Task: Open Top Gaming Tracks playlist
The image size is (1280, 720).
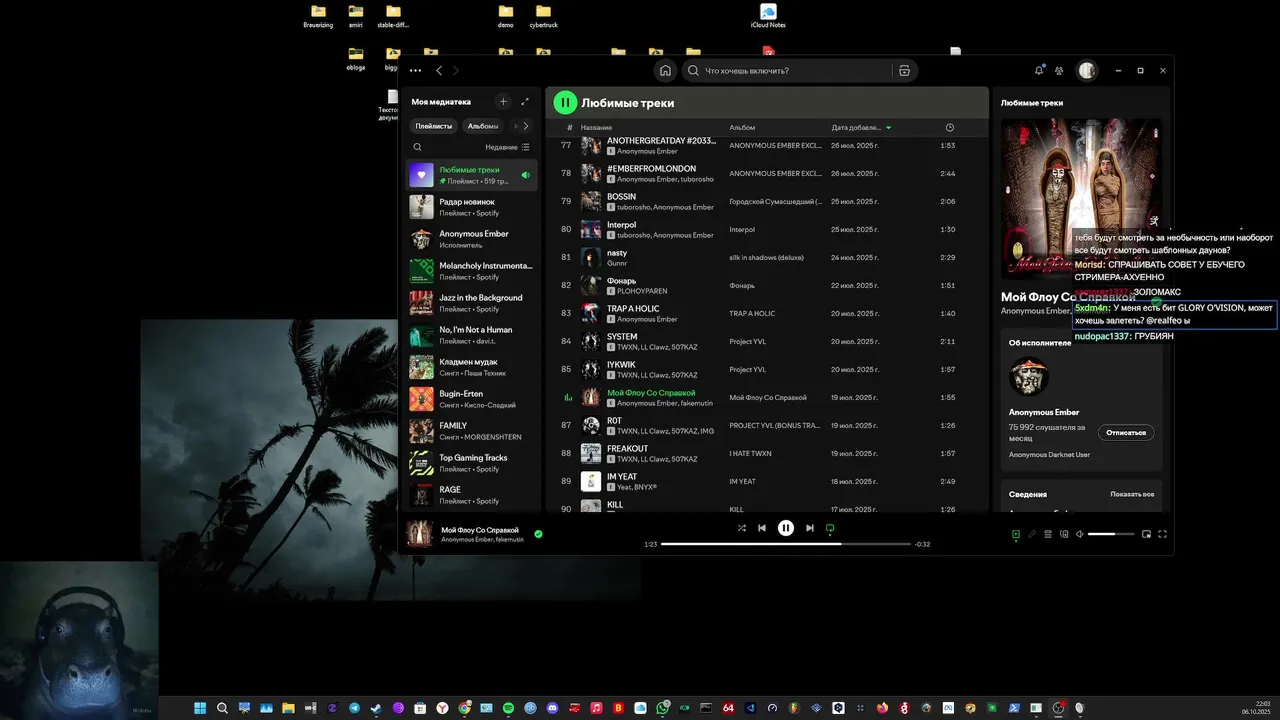Action: pyautogui.click(x=472, y=463)
